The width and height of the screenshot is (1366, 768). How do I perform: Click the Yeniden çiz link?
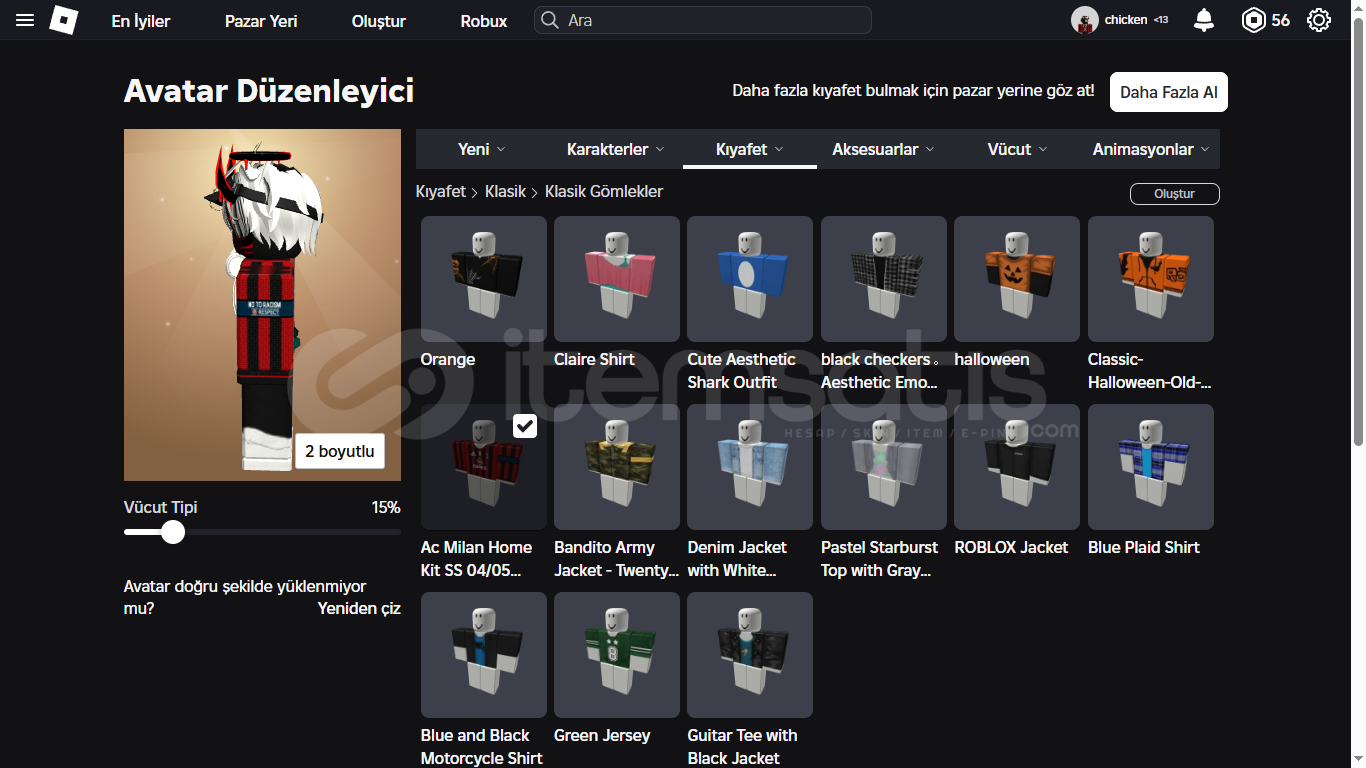[359, 608]
